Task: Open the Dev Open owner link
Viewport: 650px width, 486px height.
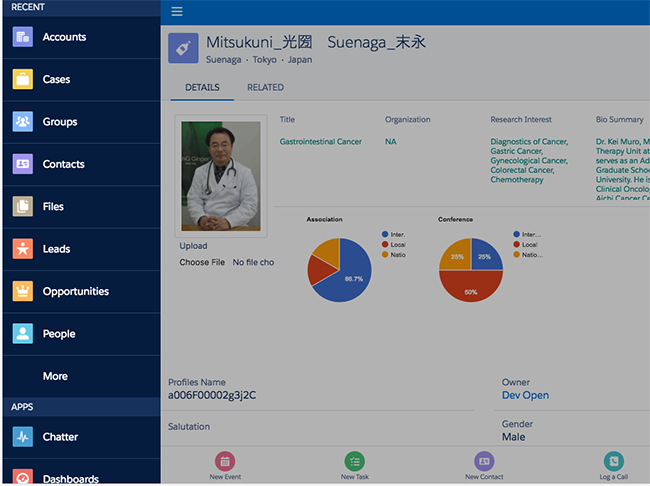Action: [x=525, y=395]
